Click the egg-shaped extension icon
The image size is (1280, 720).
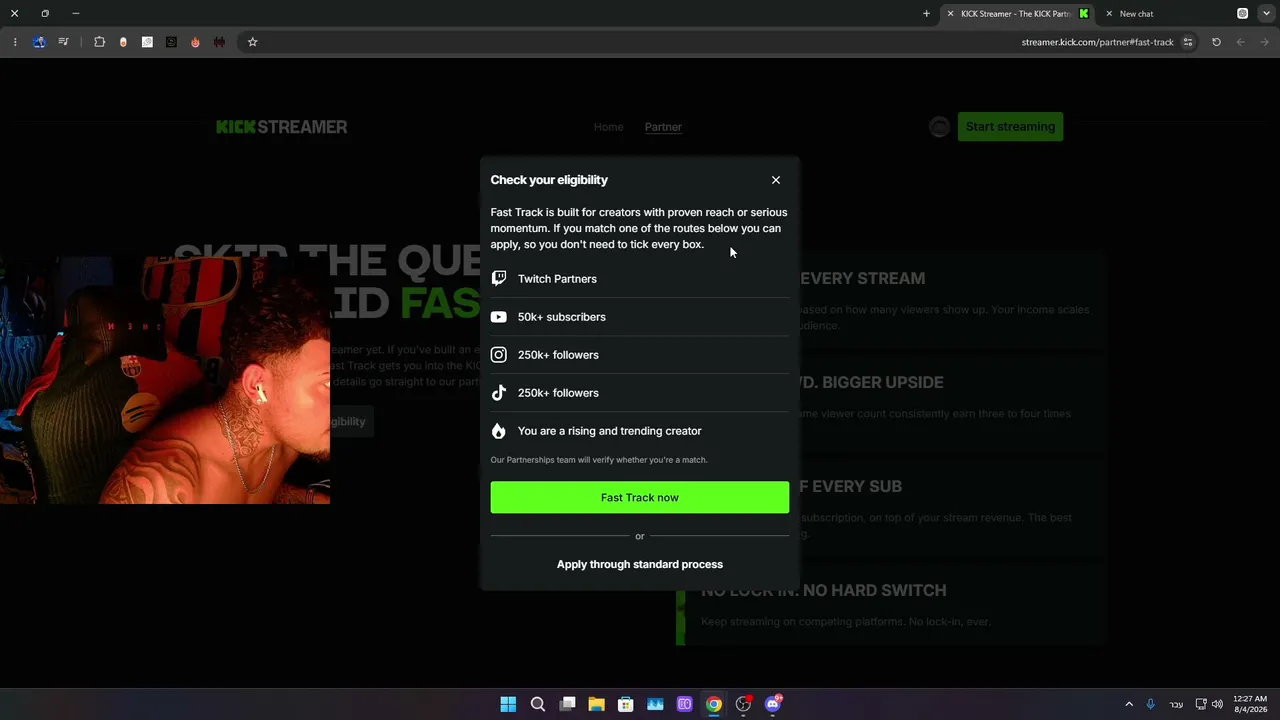point(123,42)
